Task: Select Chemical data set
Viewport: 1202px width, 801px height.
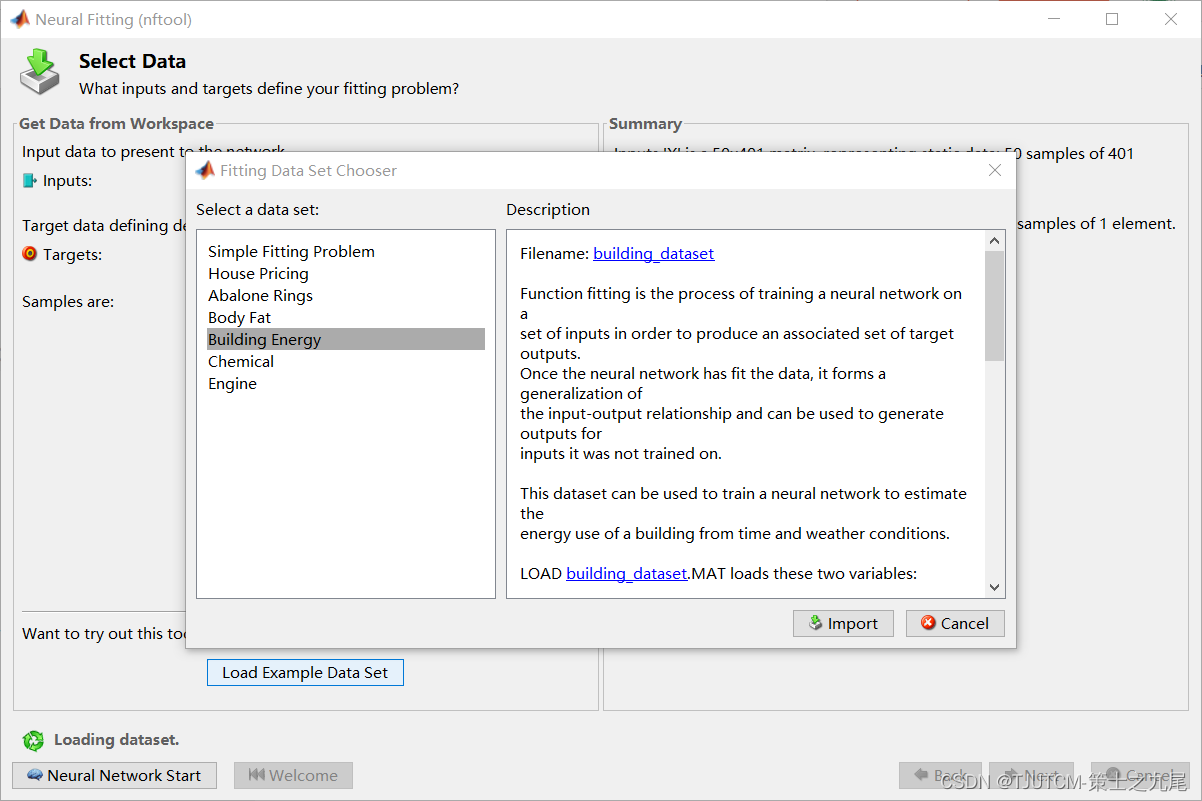Action: tap(346, 362)
